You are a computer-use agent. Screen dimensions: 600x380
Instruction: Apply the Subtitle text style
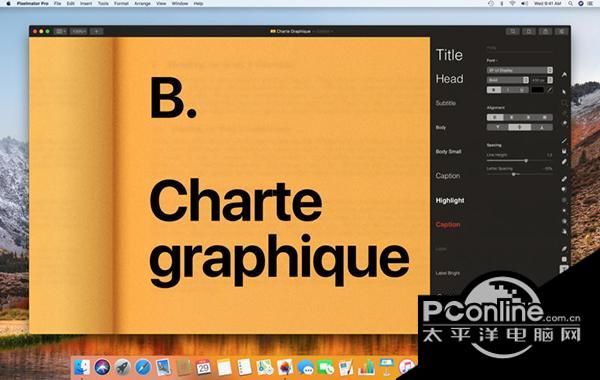point(446,103)
